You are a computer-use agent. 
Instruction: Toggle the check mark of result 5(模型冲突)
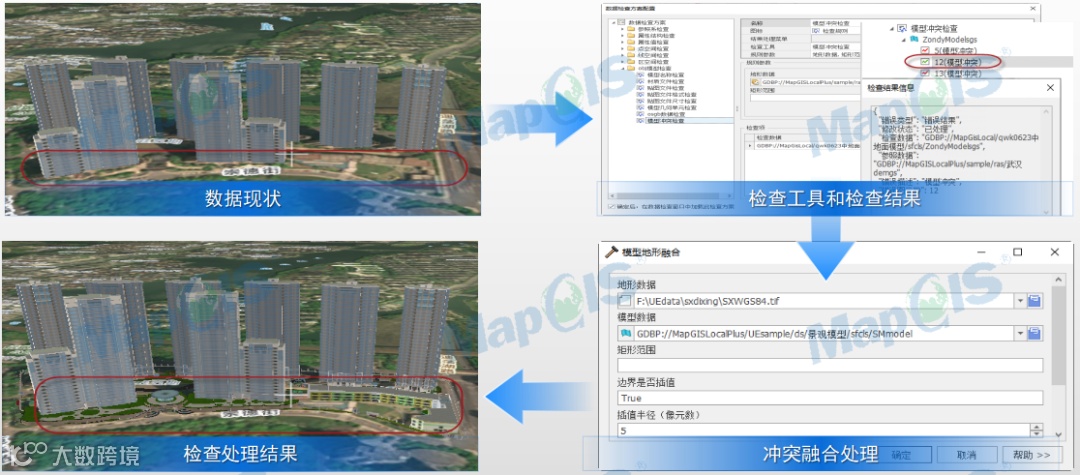tap(926, 51)
